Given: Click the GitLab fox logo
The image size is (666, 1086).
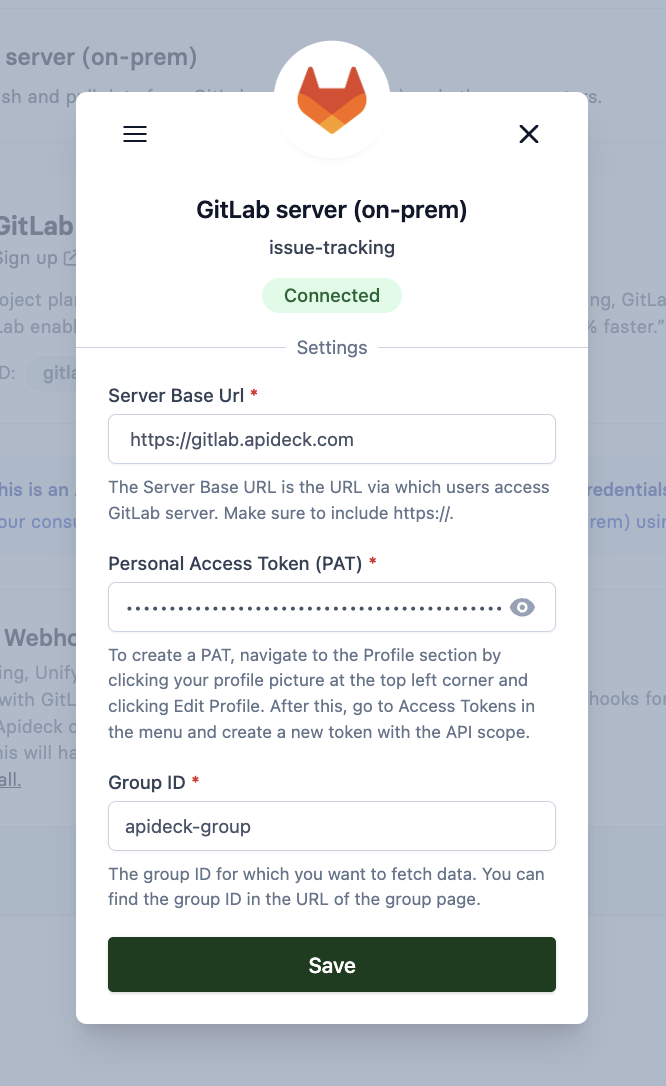Looking at the screenshot, I should click(332, 97).
